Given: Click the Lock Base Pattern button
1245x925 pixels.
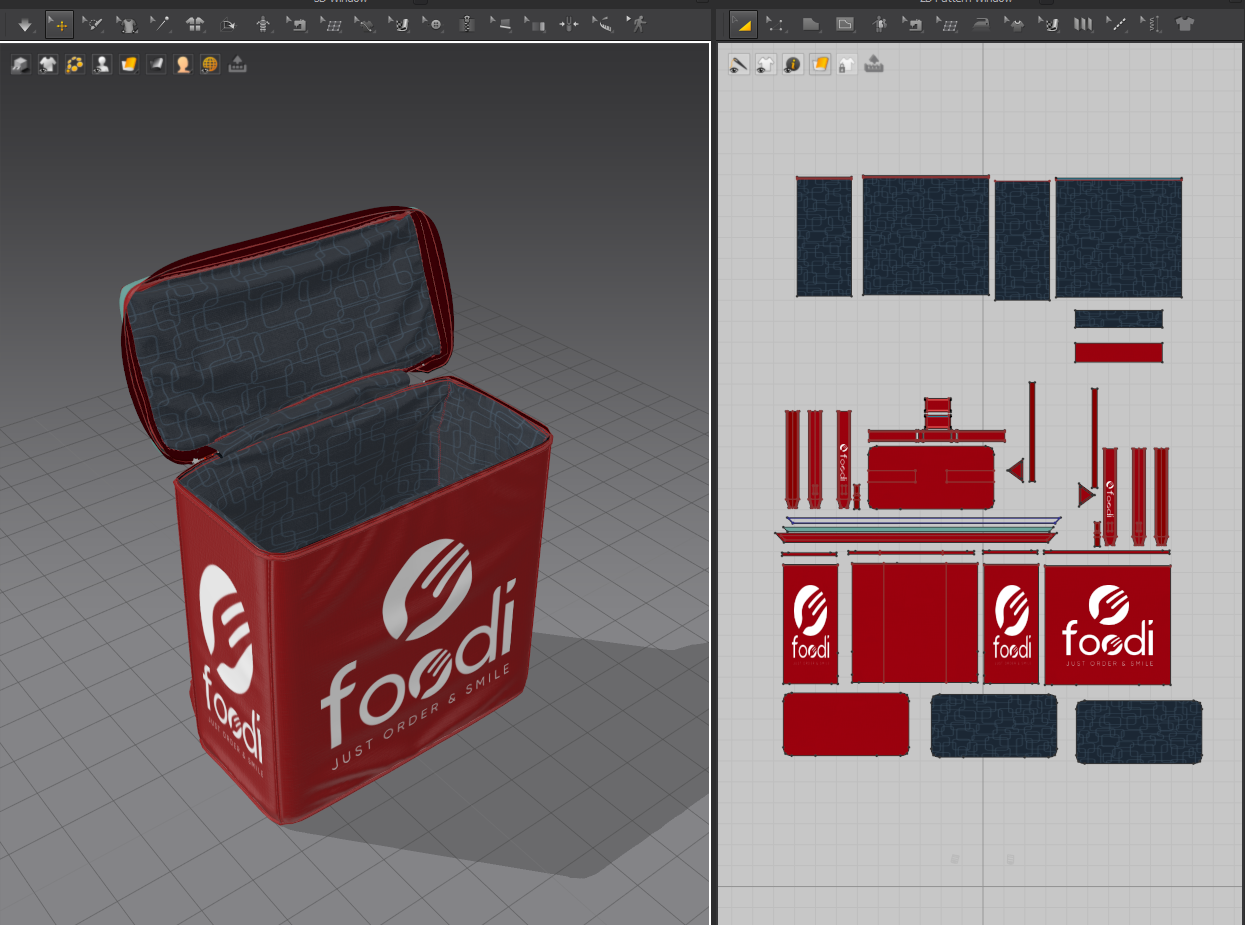Looking at the screenshot, I should pyautogui.click(x=847, y=64).
